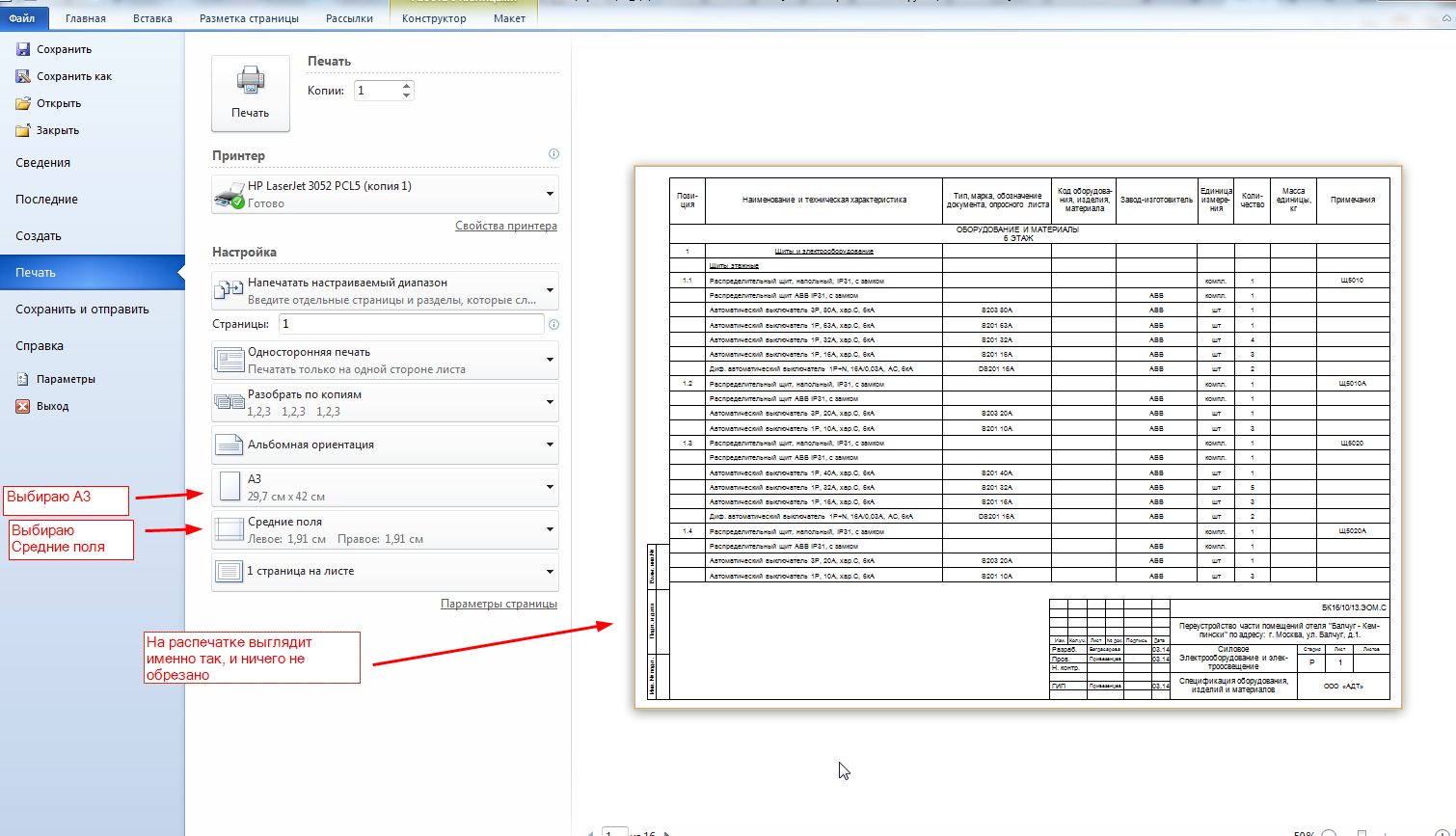The width and height of the screenshot is (1456, 836).
Task: Open Параметры via its sidebar icon
Action: pos(23,379)
